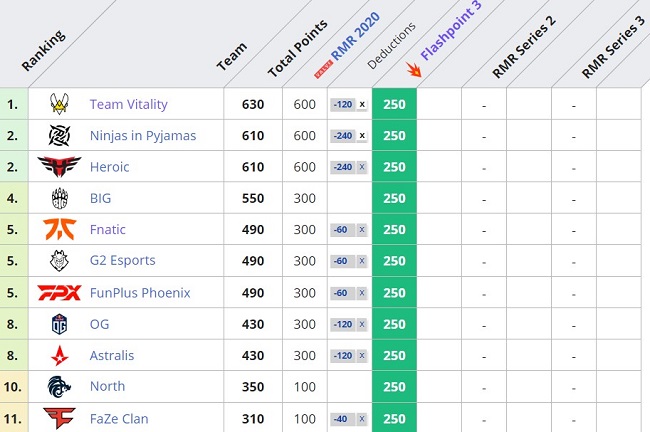Screen dimensions: 650x432
Task: Open the Fnatic team link
Action: tap(108, 230)
